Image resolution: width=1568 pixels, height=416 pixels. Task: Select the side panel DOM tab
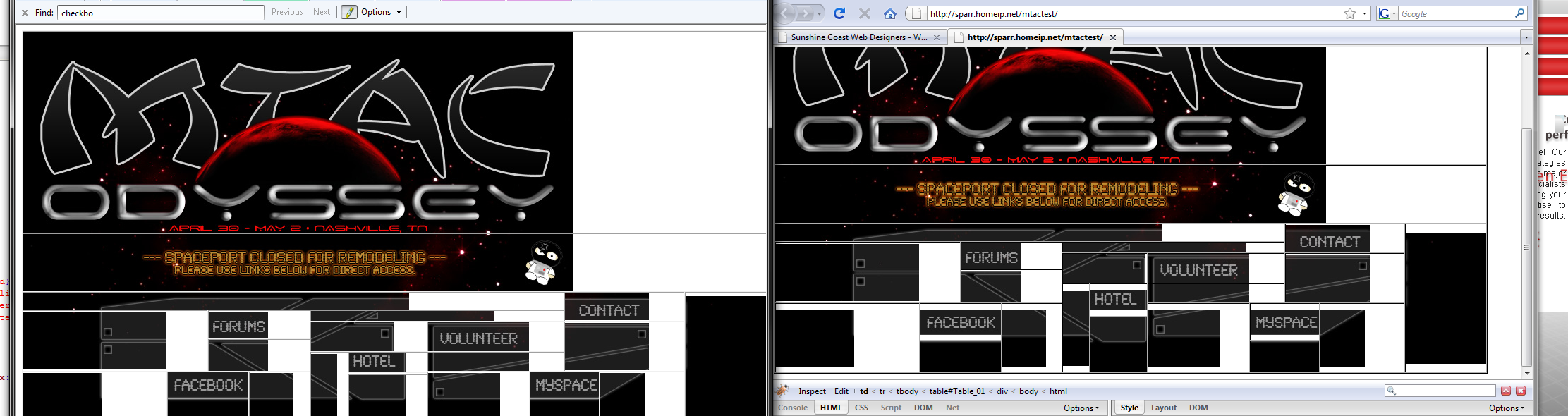click(x=1198, y=408)
